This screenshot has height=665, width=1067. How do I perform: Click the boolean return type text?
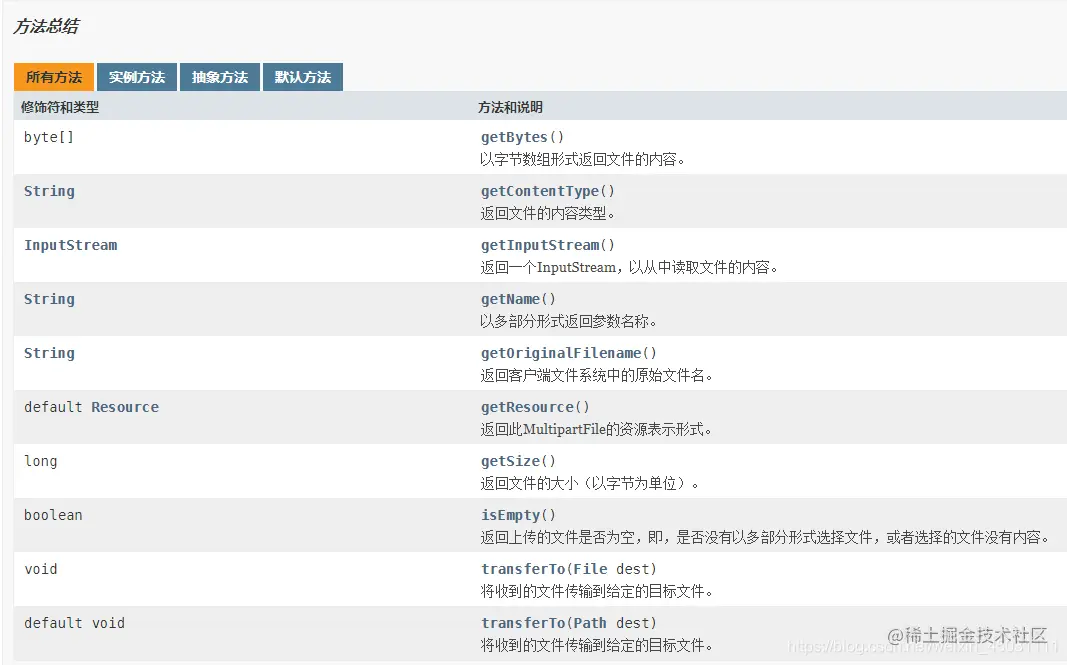[x=53, y=515]
